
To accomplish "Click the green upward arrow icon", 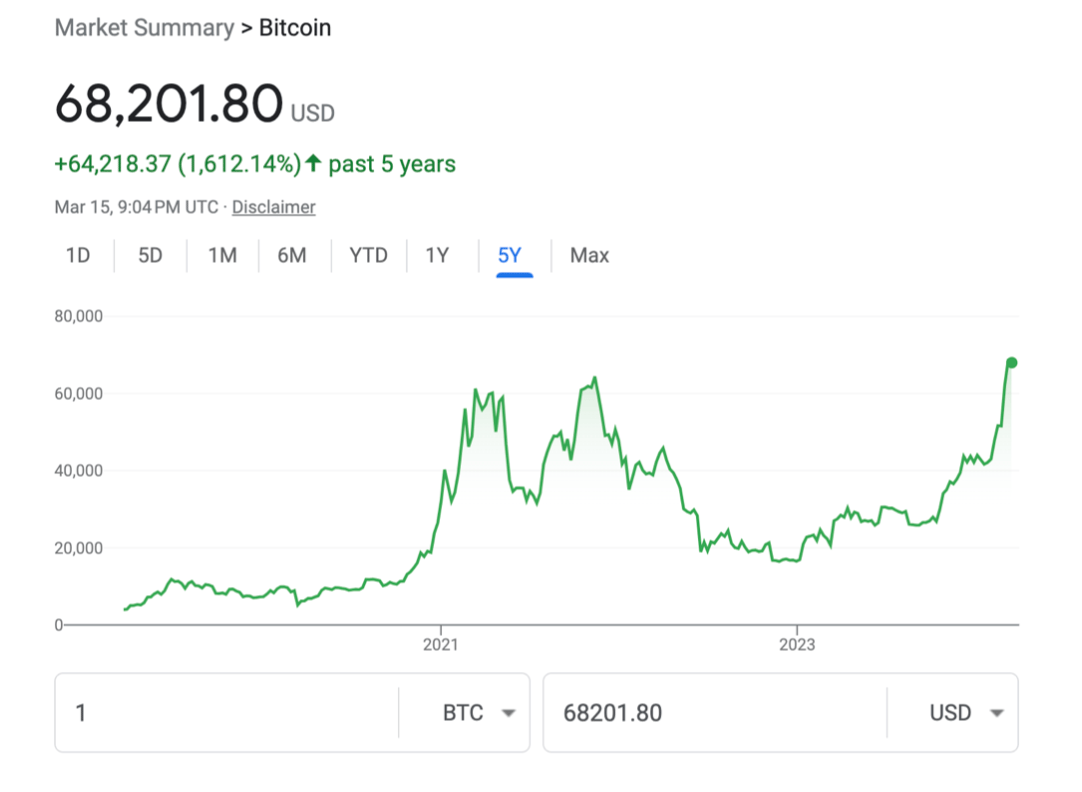I will click(x=313, y=163).
